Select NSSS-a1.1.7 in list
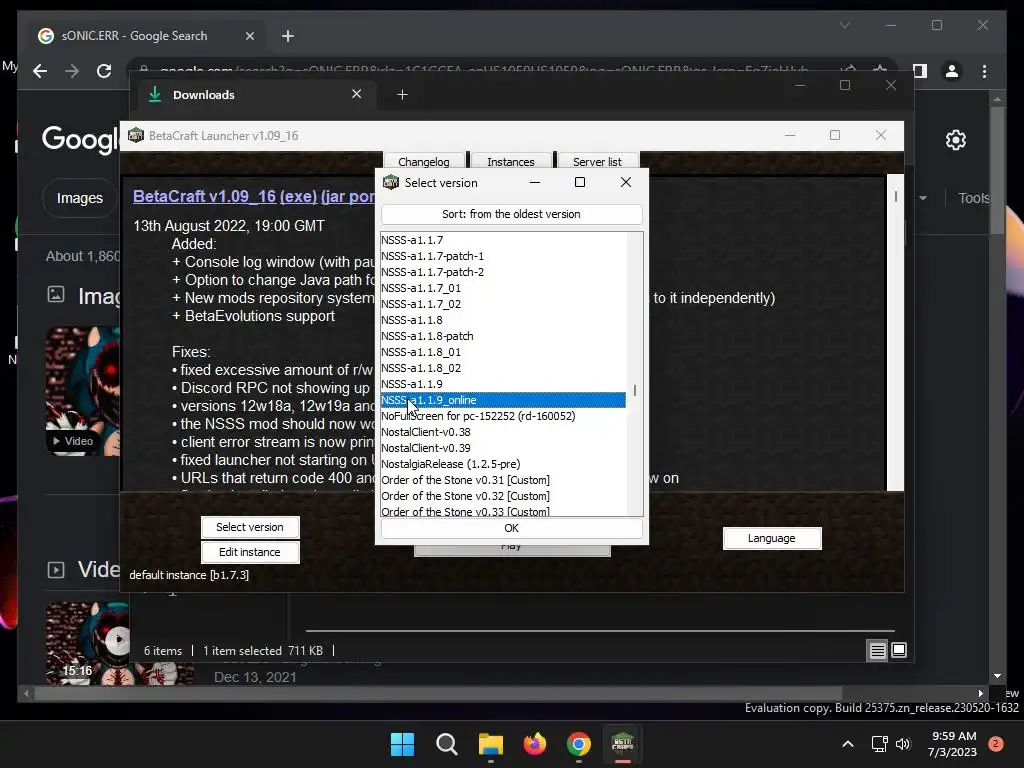 [503, 240]
